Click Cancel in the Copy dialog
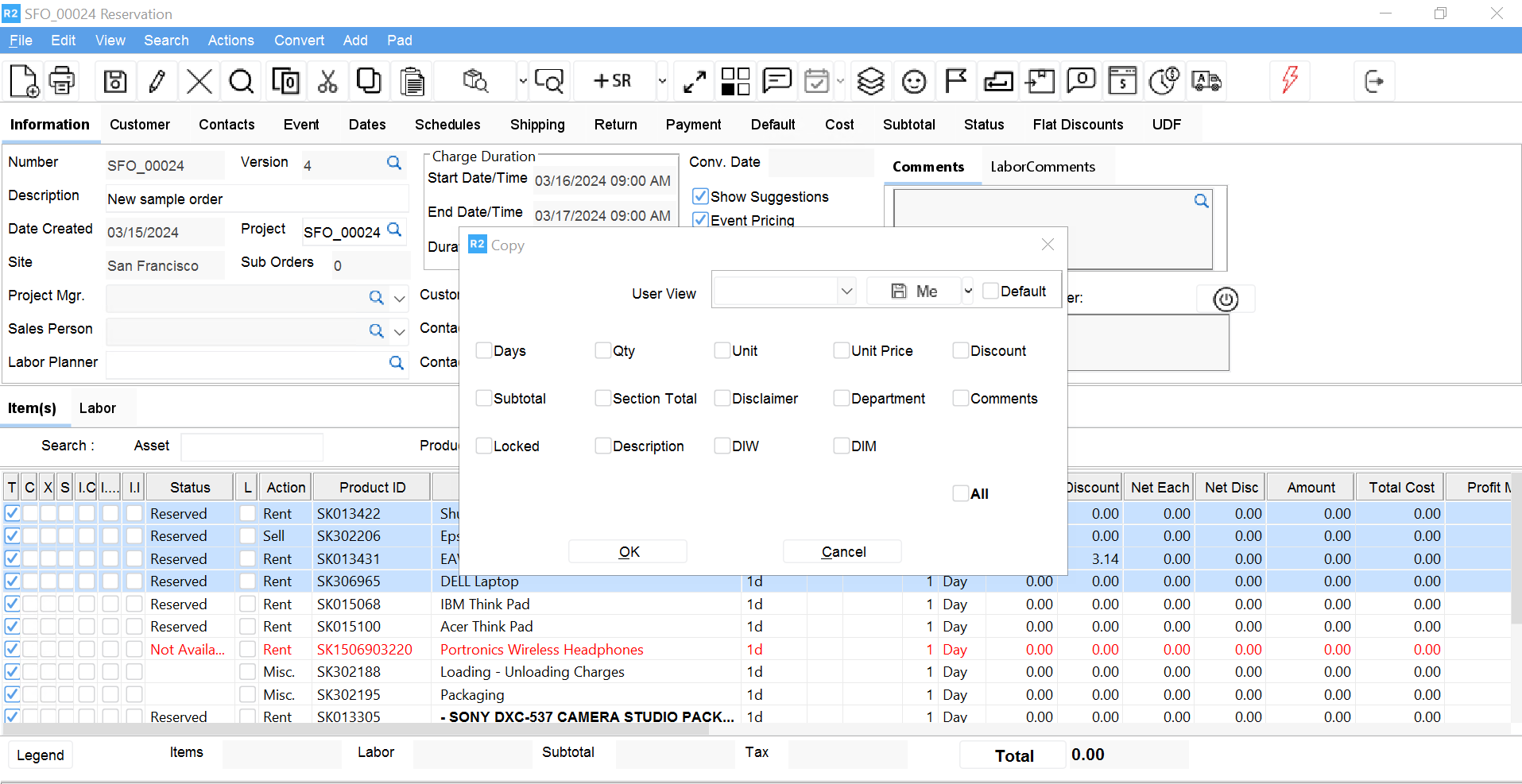The image size is (1522, 784). pyautogui.click(x=842, y=551)
